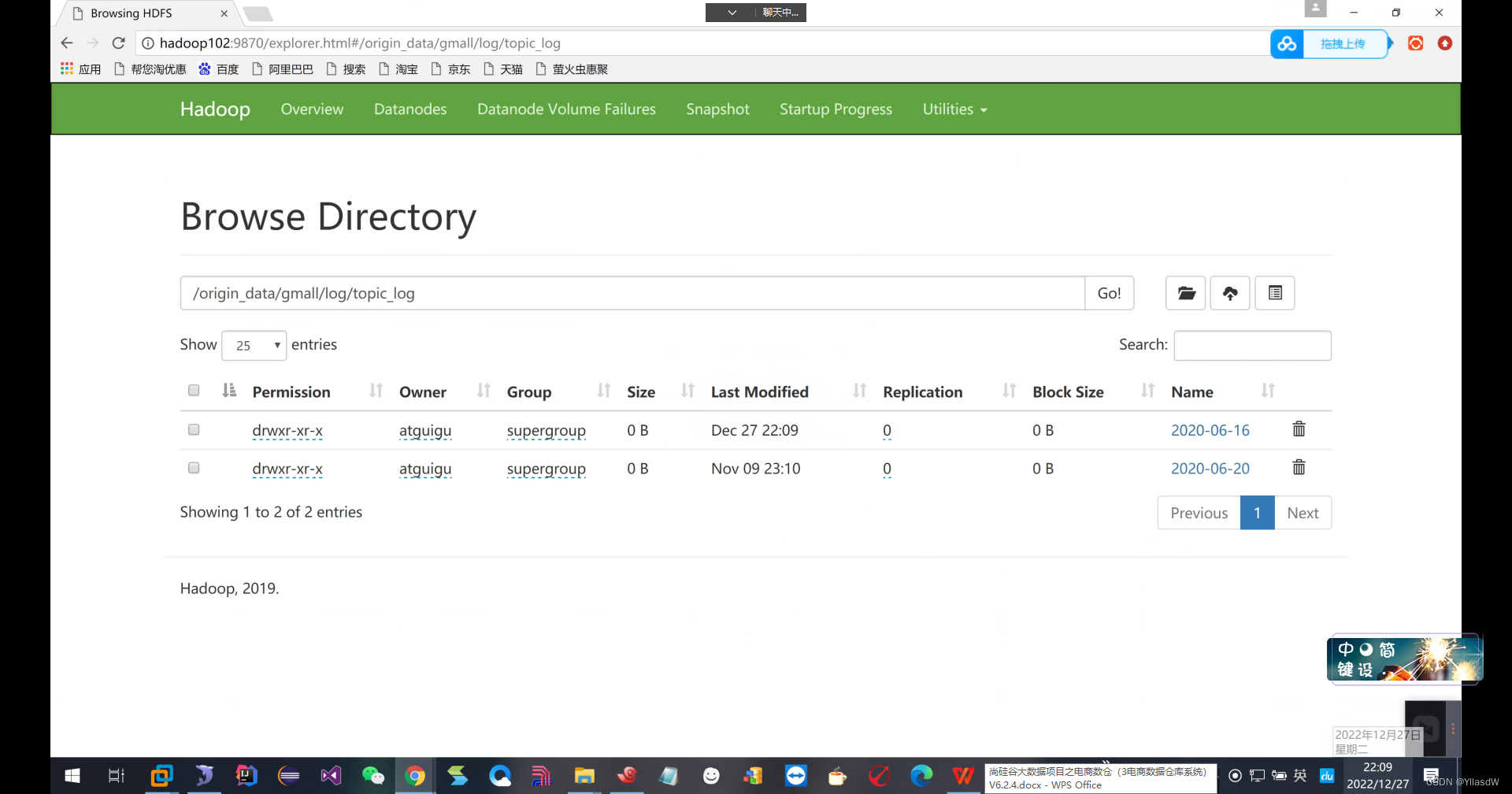Go back using browser back arrow

tap(67, 43)
